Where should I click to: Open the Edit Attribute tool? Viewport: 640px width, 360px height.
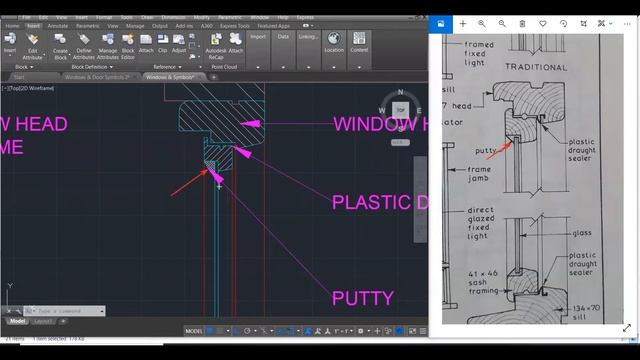(x=33, y=47)
